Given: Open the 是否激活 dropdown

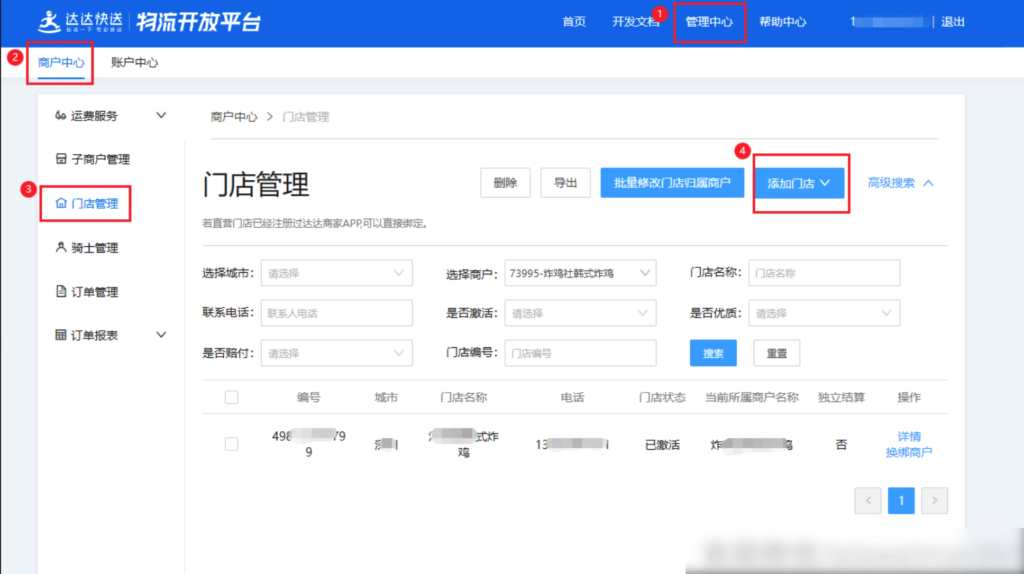Looking at the screenshot, I should click(x=580, y=313).
